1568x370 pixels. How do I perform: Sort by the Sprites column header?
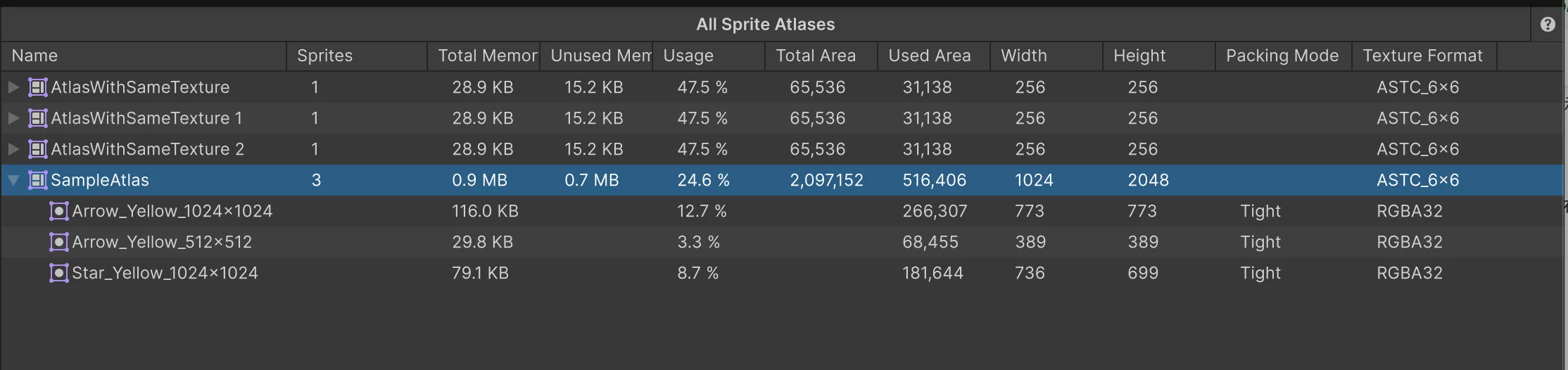[x=324, y=56]
